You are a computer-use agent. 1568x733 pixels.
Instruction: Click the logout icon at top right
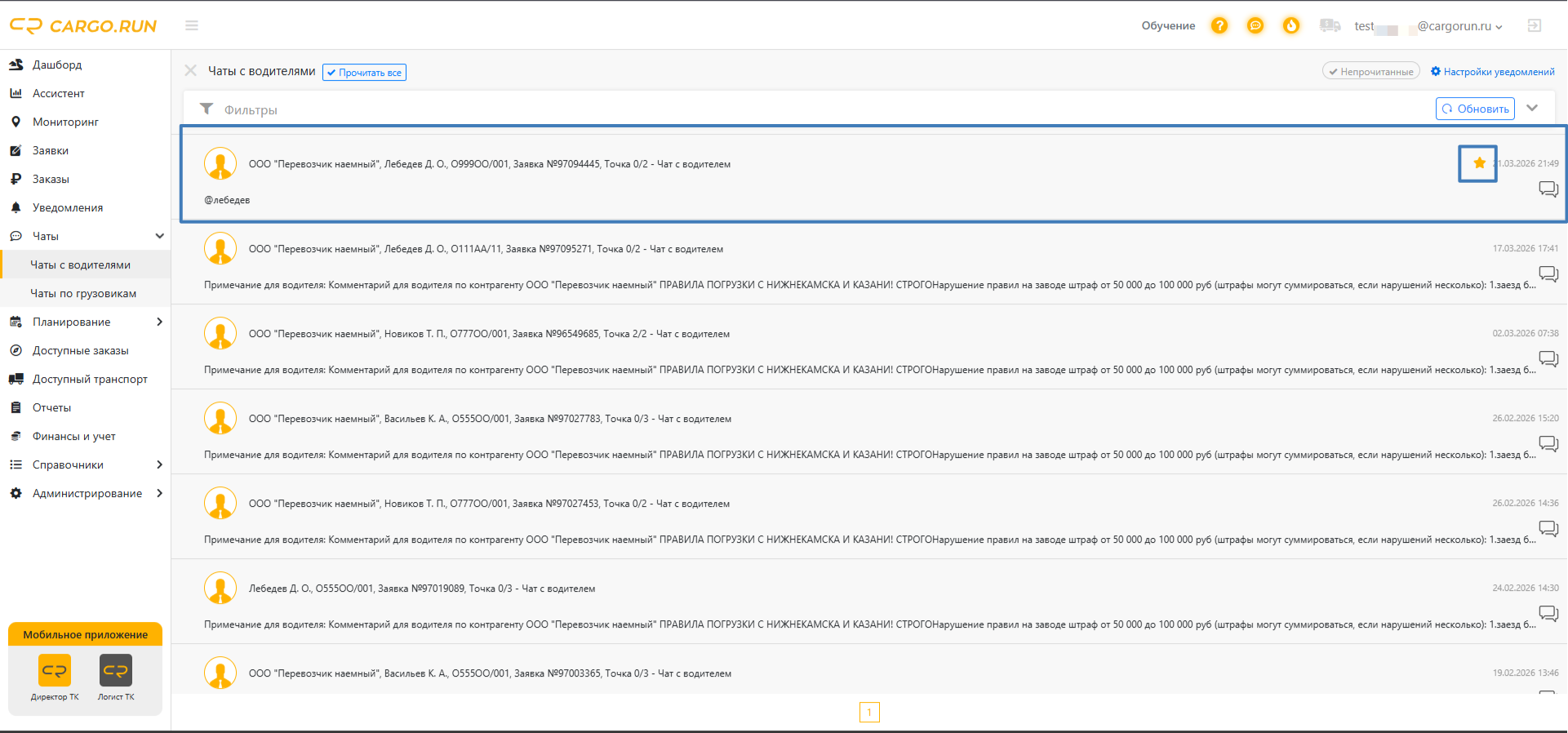(1535, 26)
